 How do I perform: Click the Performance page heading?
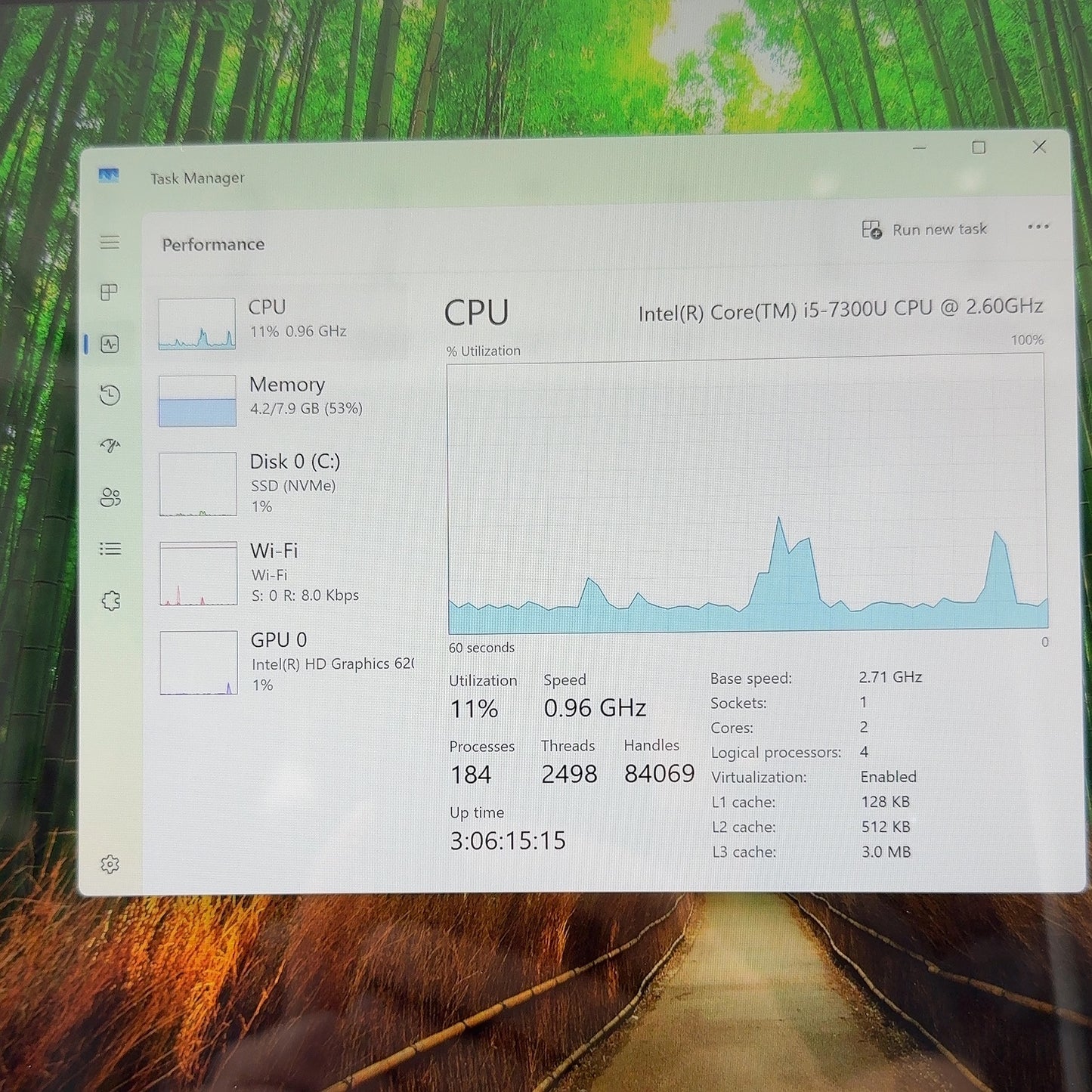tap(213, 244)
